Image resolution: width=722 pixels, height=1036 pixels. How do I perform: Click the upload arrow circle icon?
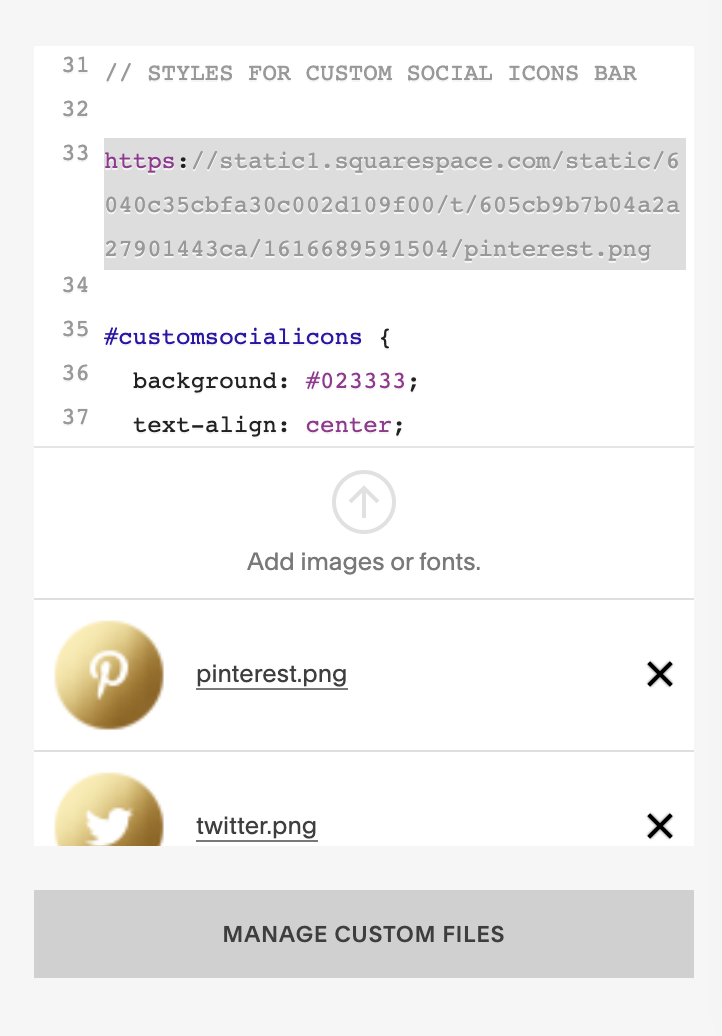(364, 502)
